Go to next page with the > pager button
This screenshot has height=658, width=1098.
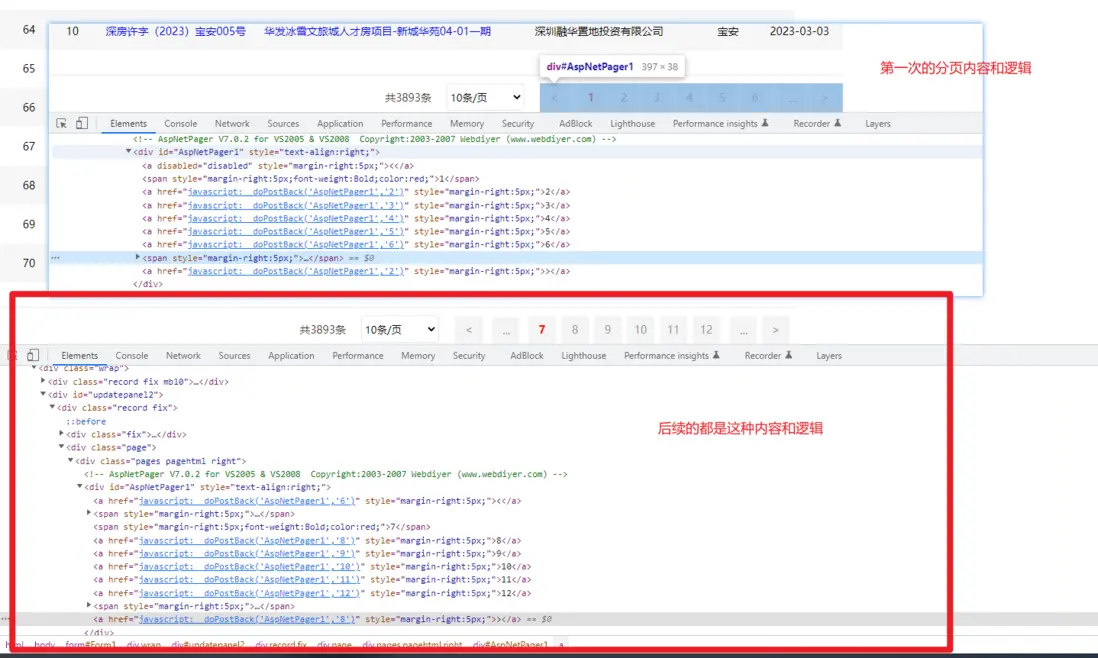click(775, 330)
